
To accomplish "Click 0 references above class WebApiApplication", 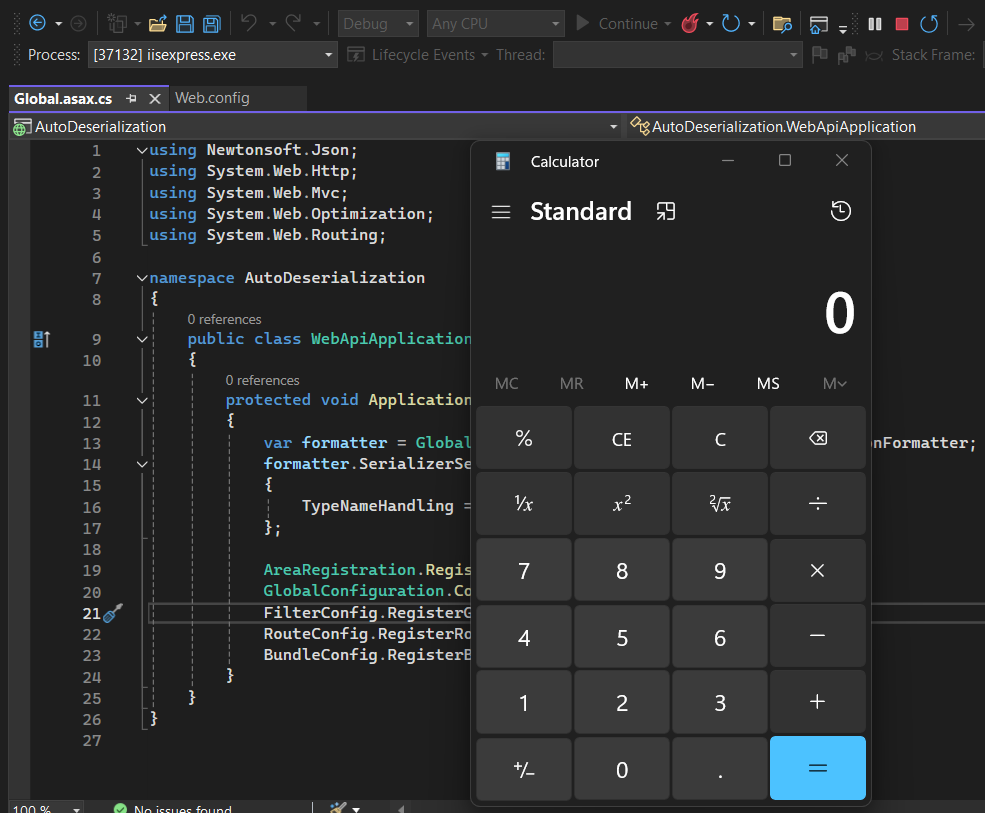I will click(x=224, y=319).
